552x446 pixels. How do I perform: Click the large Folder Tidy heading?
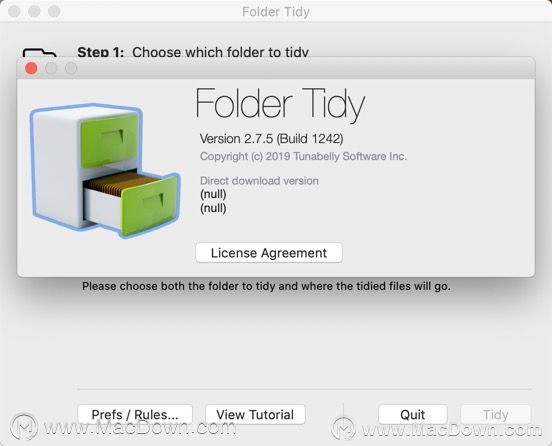pyautogui.click(x=280, y=104)
